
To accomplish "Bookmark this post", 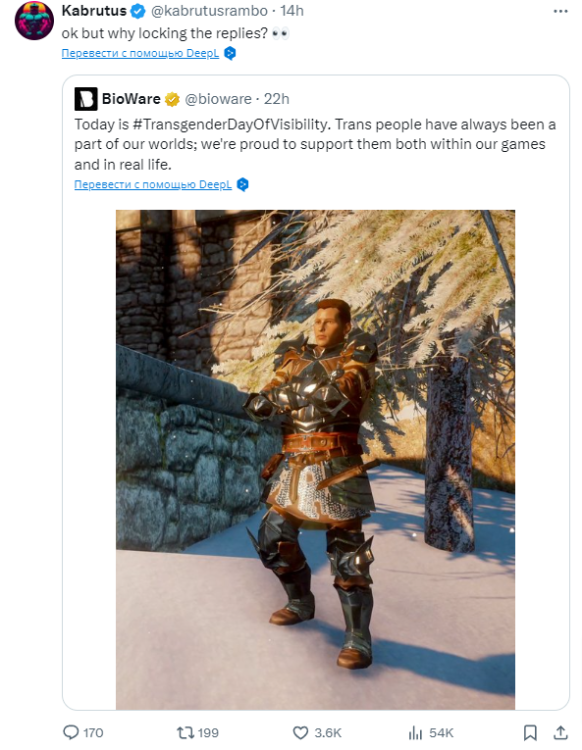I will tap(530, 732).
